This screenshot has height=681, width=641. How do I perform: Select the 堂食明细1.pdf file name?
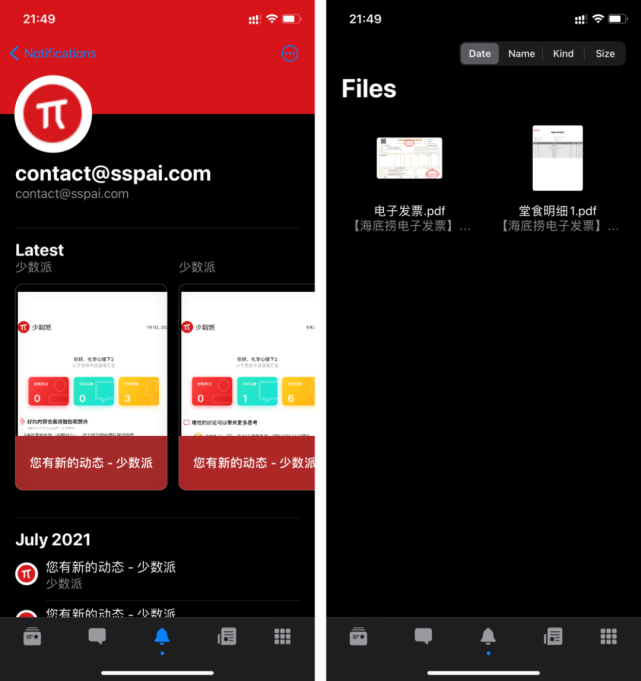click(x=558, y=211)
